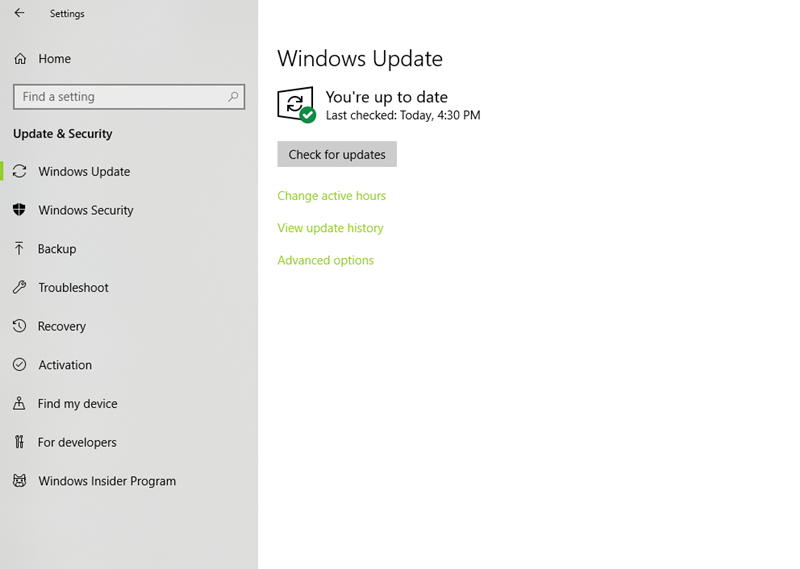Image resolution: width=800 pixels, height=569 pixels.
Task: Click the For developers tools icon
Action: click(x=19, y=442)
